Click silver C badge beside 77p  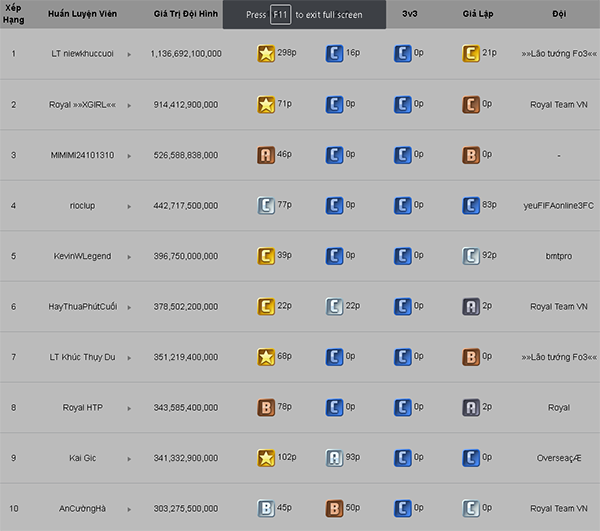[x=266, y=205]
